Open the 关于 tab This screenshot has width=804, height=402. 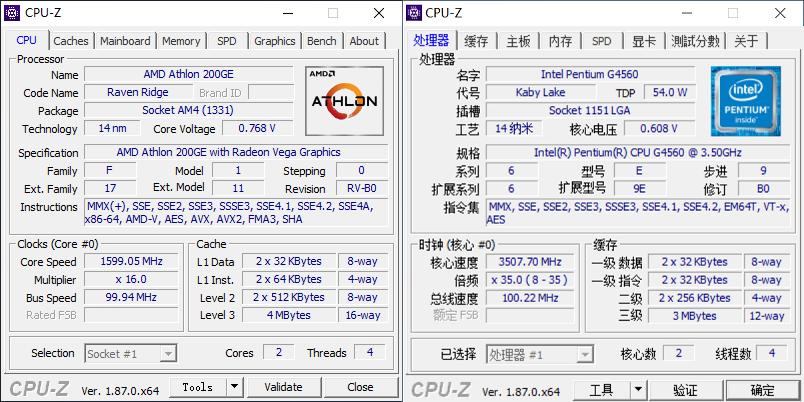click(x=746, y=41)
